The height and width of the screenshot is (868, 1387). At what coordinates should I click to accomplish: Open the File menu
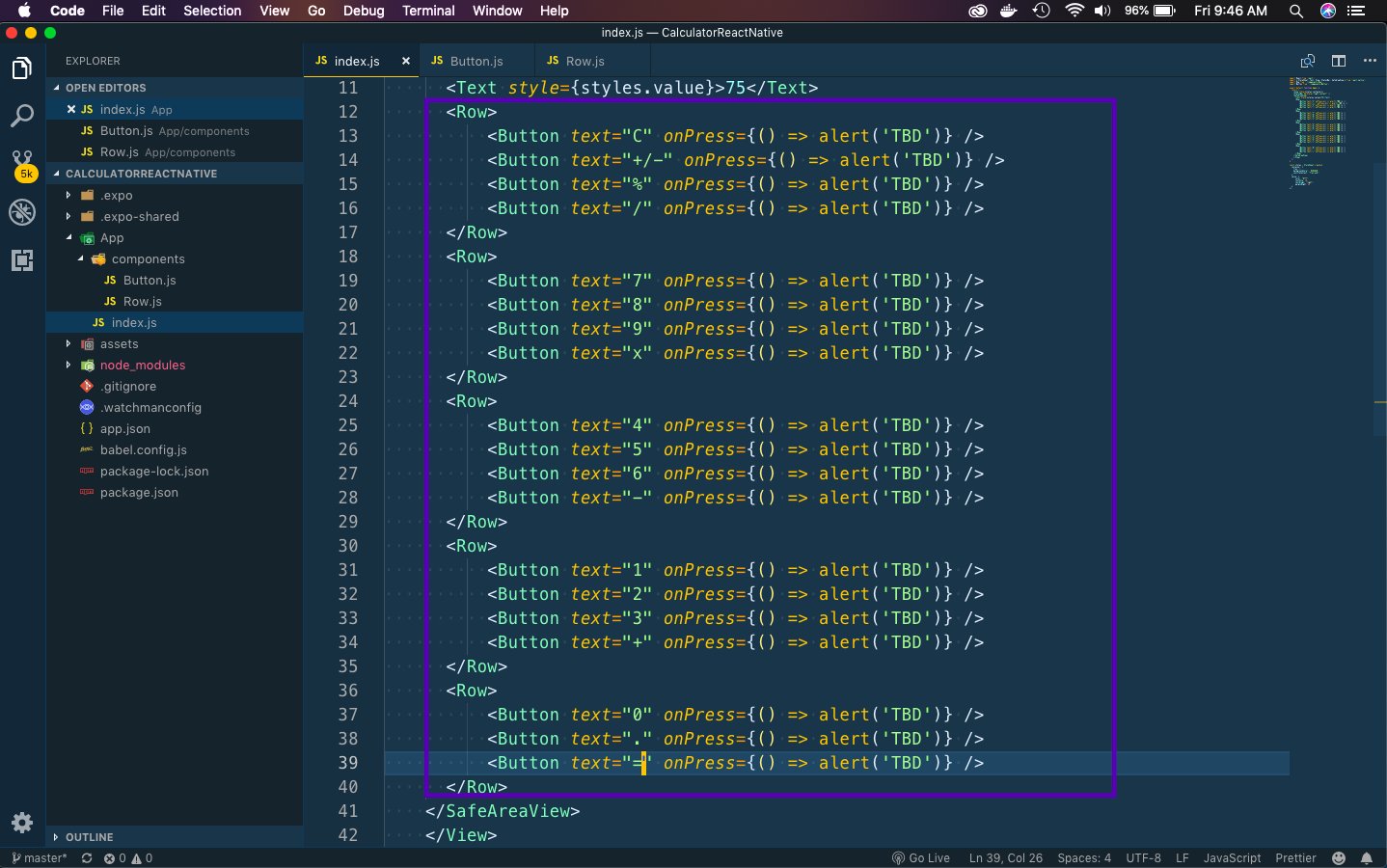tap(113, 11)
